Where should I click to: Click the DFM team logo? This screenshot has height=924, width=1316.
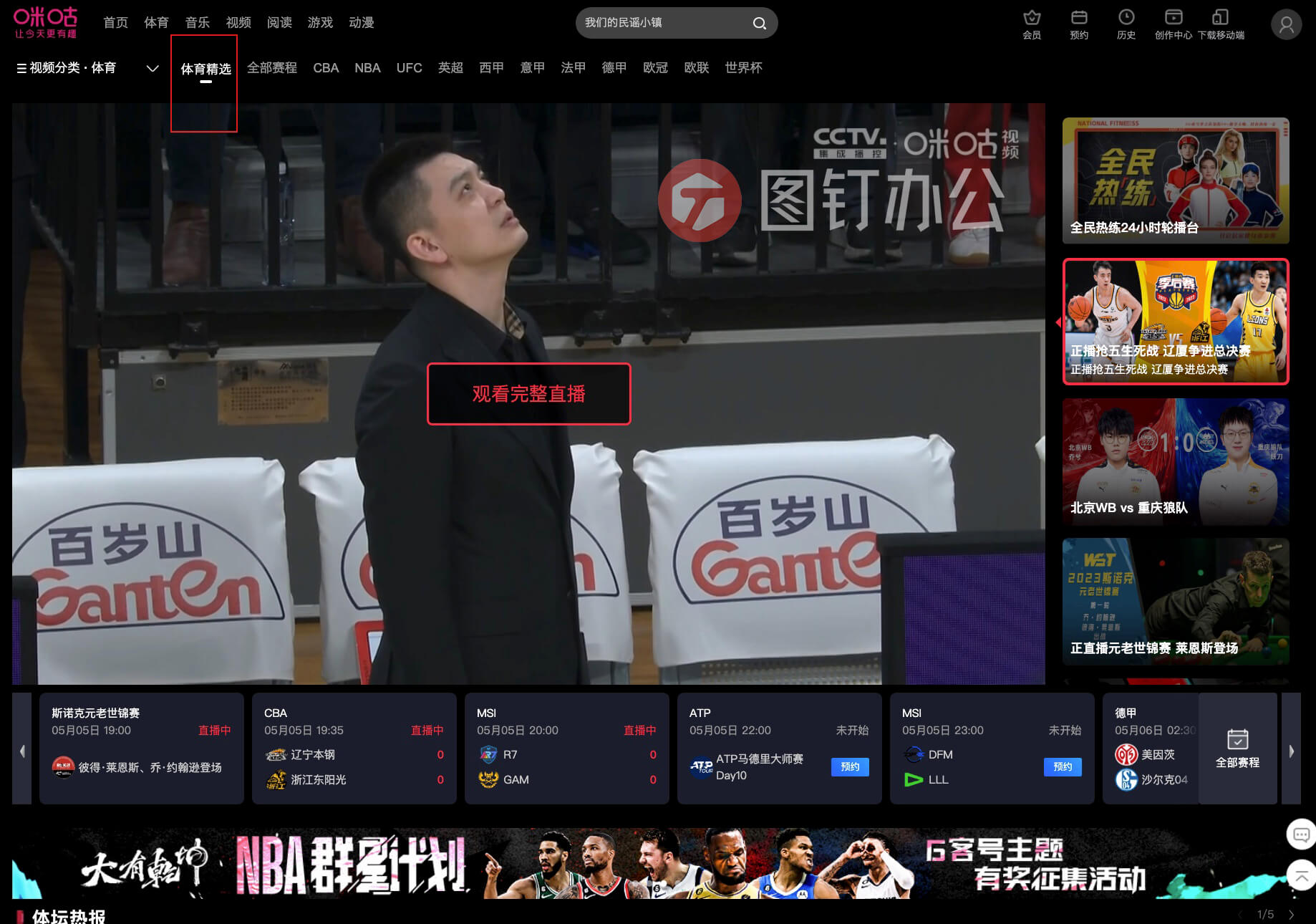pyautogui.click(x=914, y=754)
